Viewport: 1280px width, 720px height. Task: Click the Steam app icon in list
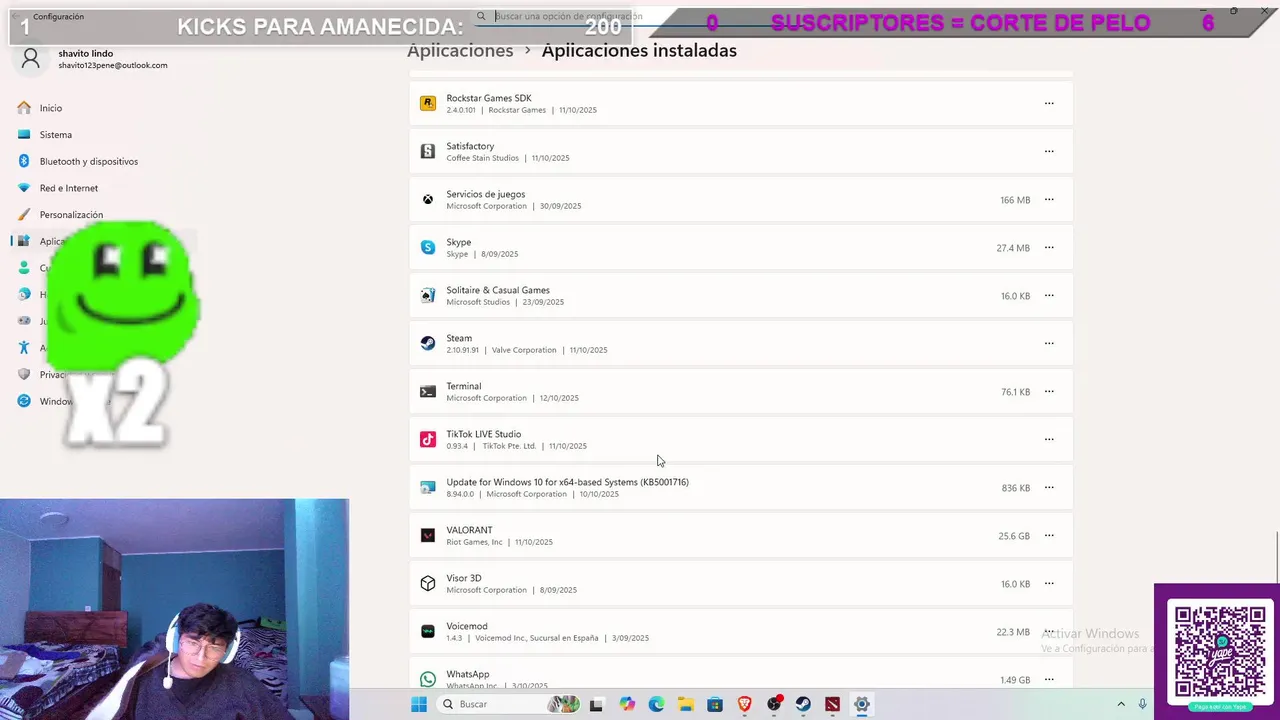pos(428,343)
